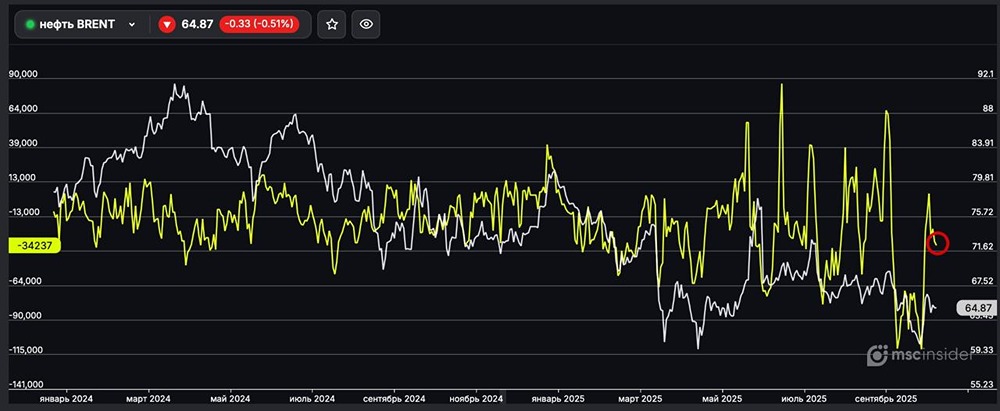The image size is (1000, 411).
Task: Click the red down-arrow price direction icon
Action: (167, 24)
